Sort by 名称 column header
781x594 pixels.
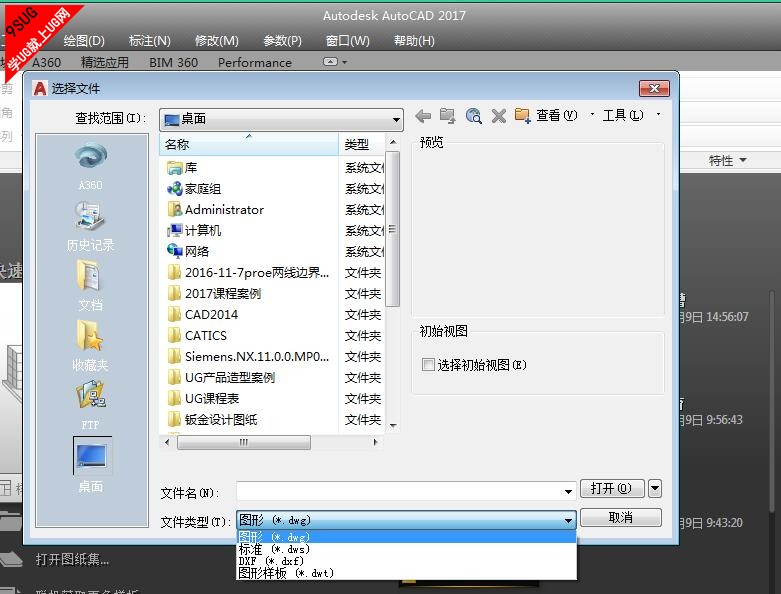coord(249,144)
